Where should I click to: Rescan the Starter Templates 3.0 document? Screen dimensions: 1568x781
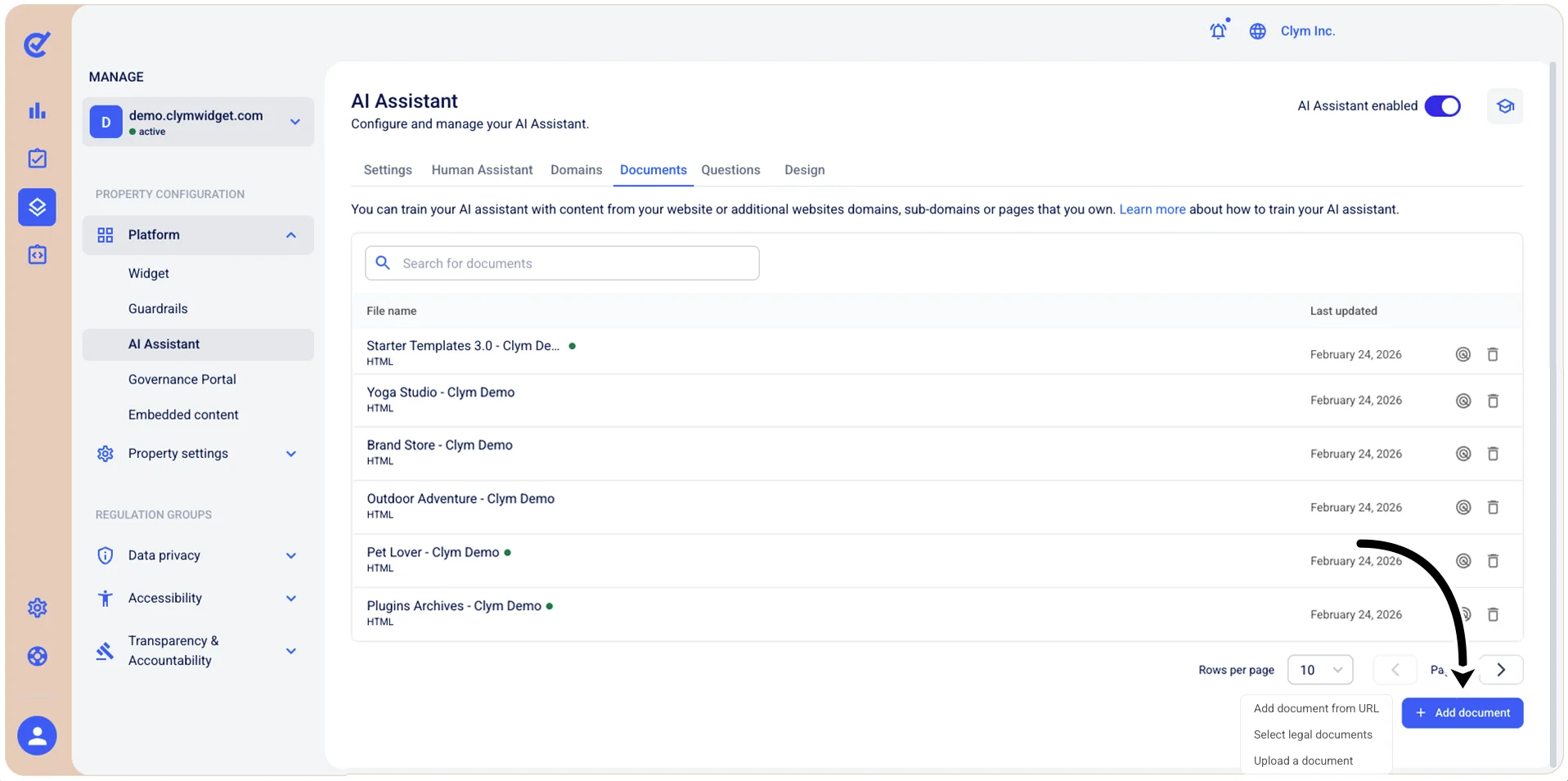[x=1463, y=354]
